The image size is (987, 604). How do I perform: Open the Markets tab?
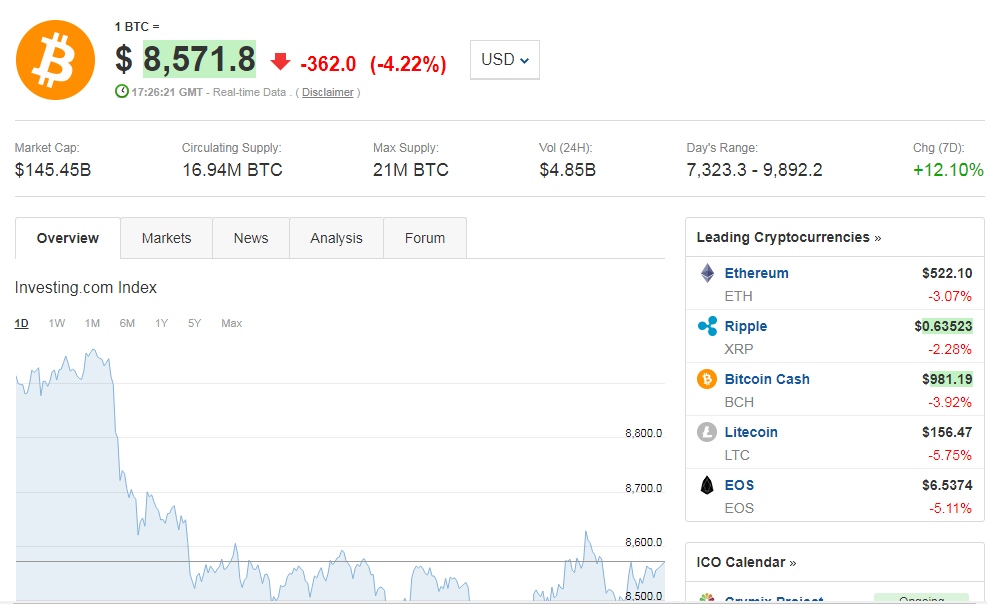click(166, 238)
